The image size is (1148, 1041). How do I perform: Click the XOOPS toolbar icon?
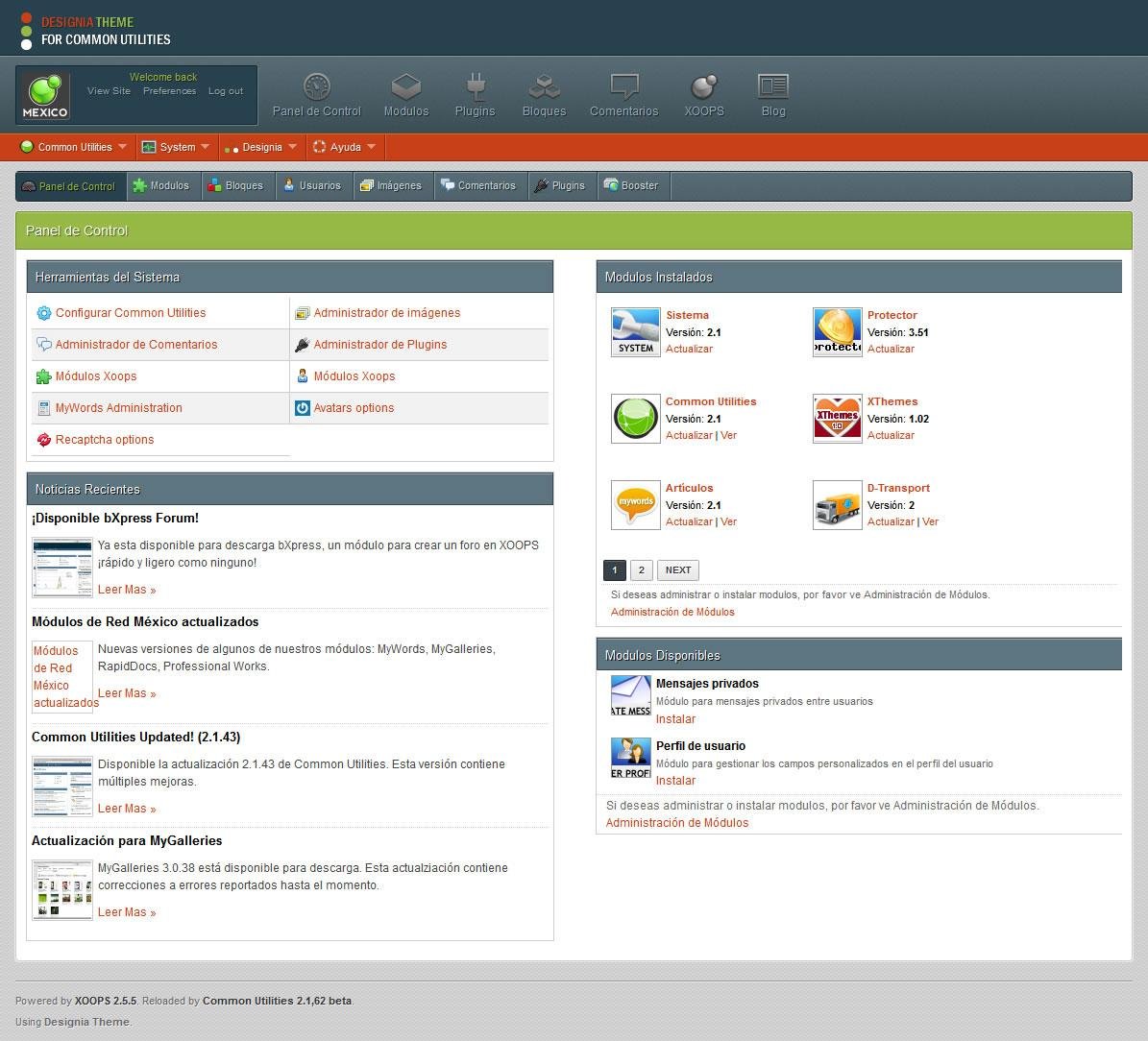pos(703,86)
